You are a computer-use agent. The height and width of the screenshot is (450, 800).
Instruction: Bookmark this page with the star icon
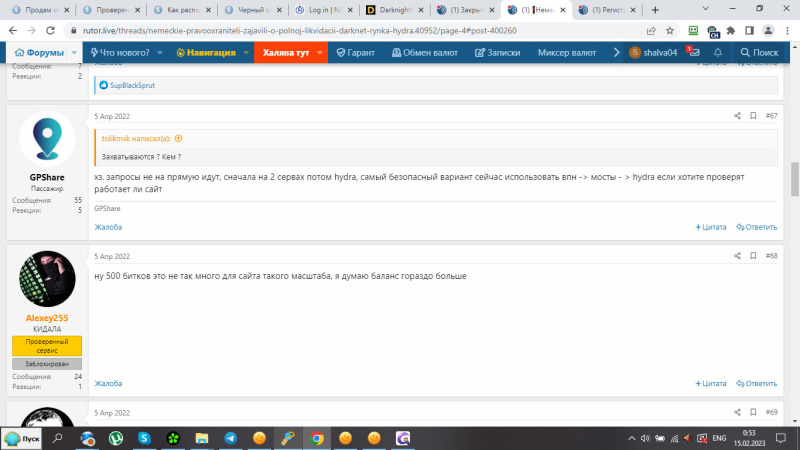672,30
